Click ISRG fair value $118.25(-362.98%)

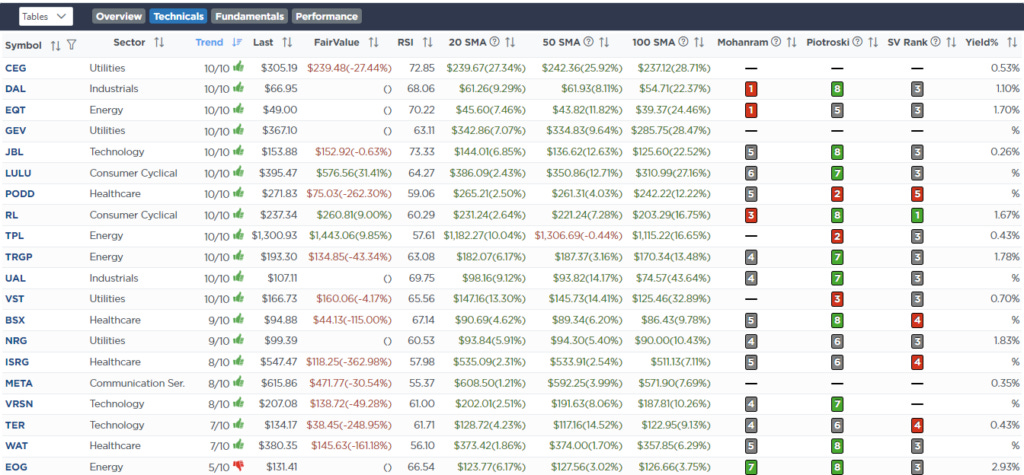[349, 362]
